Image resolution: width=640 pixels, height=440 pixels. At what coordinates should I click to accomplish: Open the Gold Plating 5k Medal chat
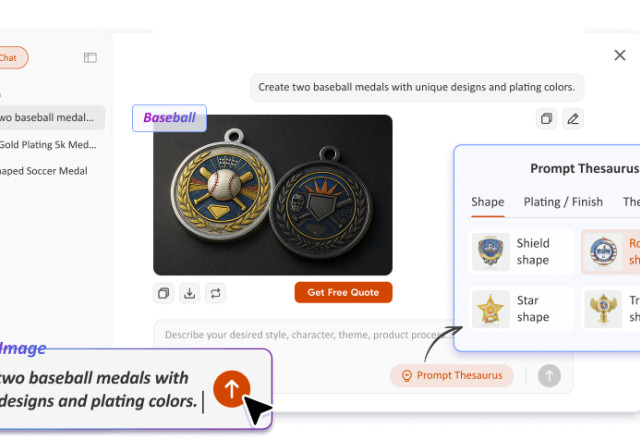pyautogui.click(x=48, y=144)
